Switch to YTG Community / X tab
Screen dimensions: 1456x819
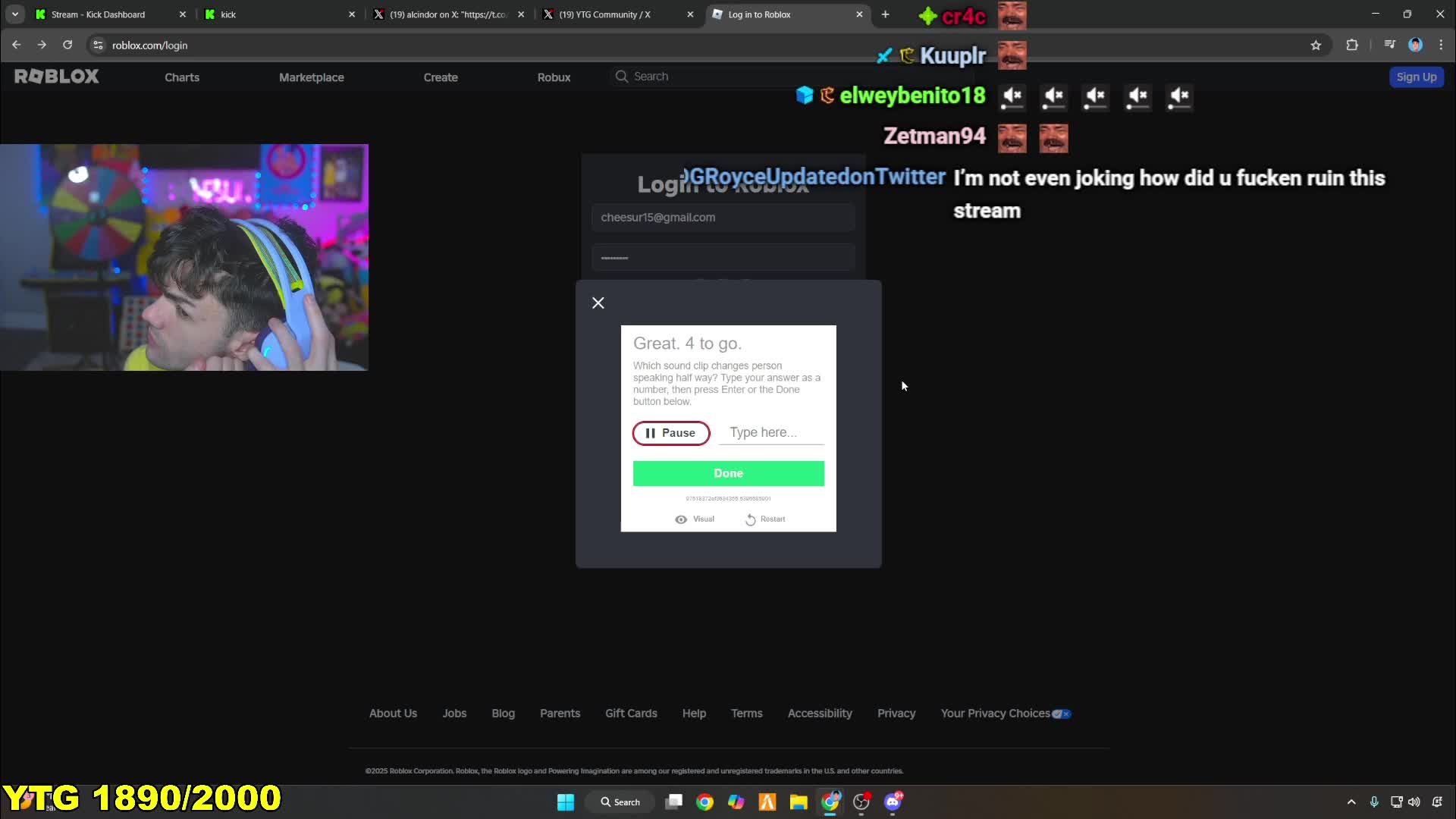click(x=617, y=14)
